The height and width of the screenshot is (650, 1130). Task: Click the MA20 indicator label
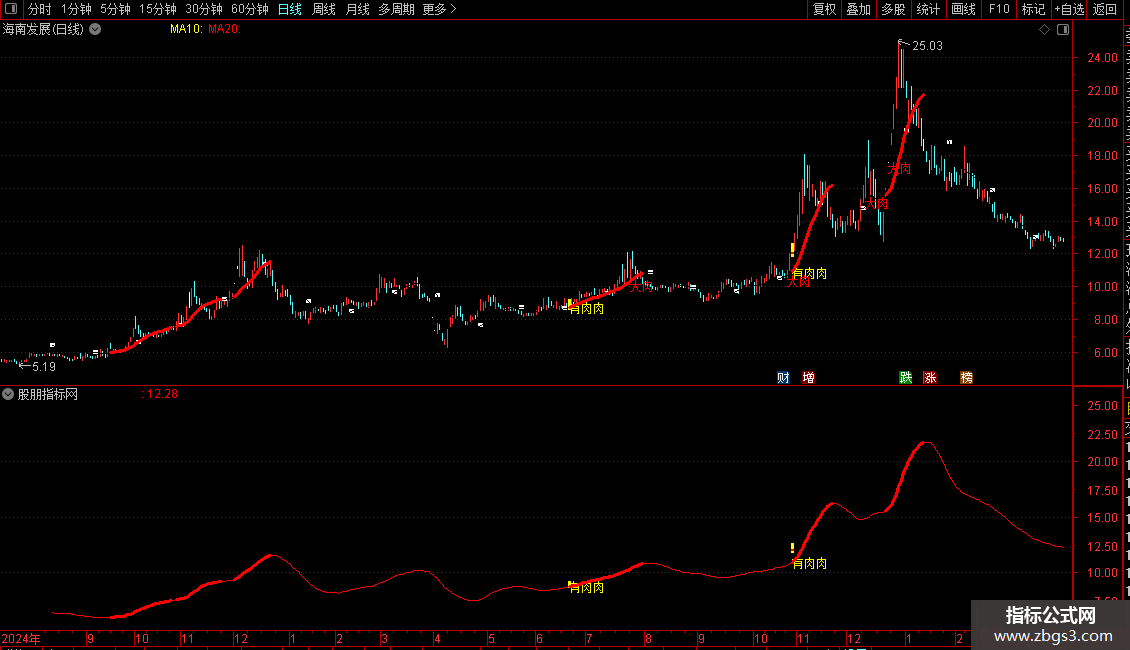click(x=224, y=29)
